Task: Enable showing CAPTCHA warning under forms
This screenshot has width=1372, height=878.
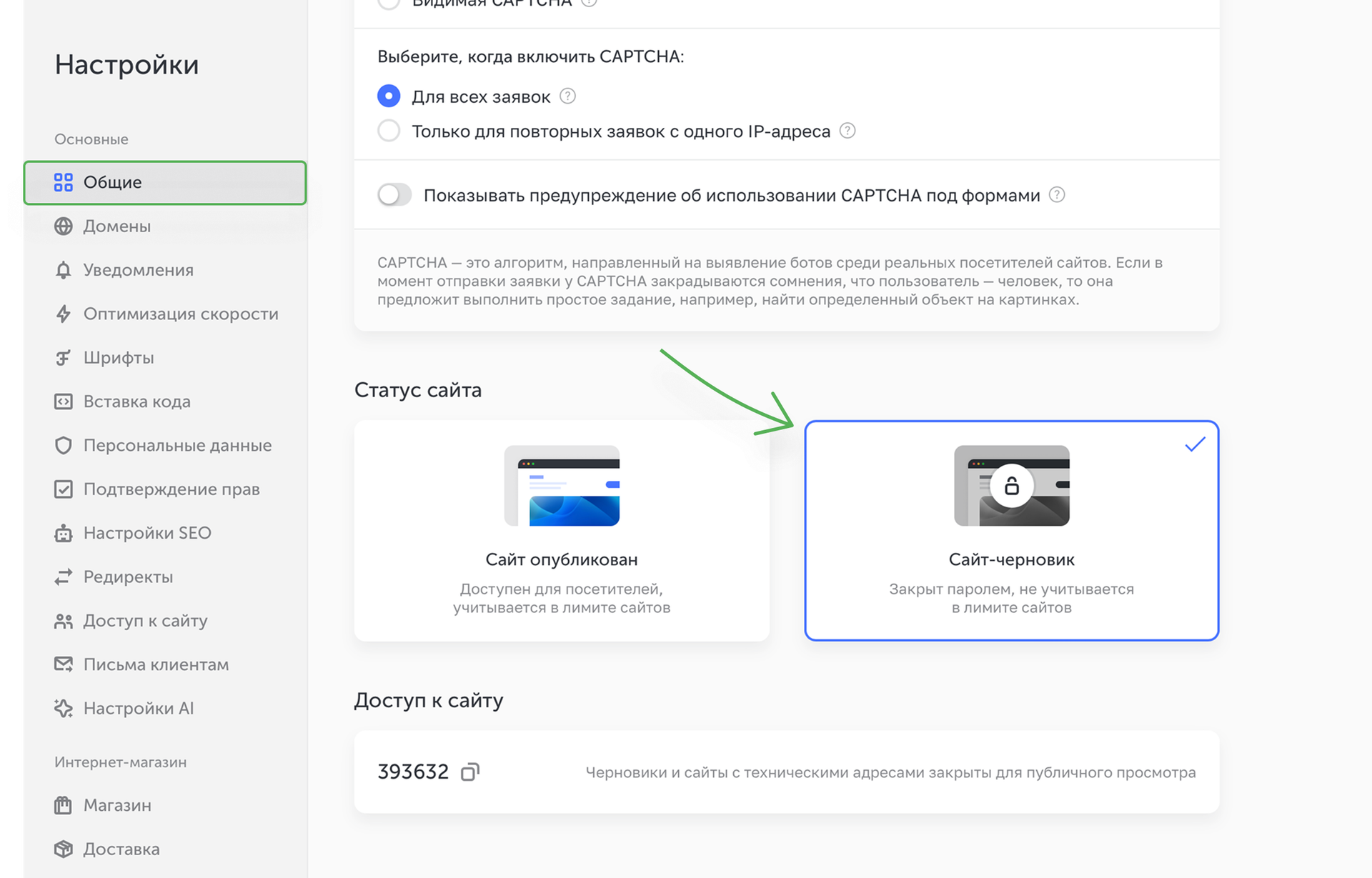Action: [x=394, y=194]
